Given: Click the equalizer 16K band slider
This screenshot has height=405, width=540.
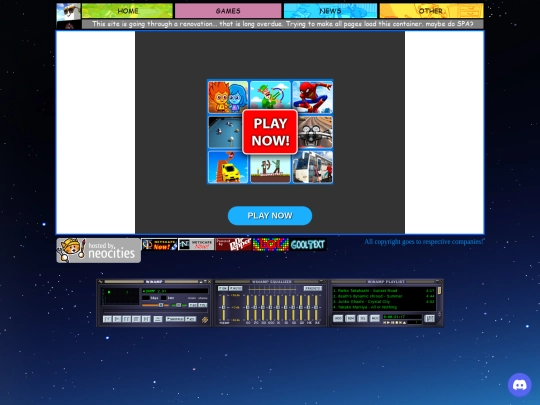Looking at the screenshot, I should [316, 308].
